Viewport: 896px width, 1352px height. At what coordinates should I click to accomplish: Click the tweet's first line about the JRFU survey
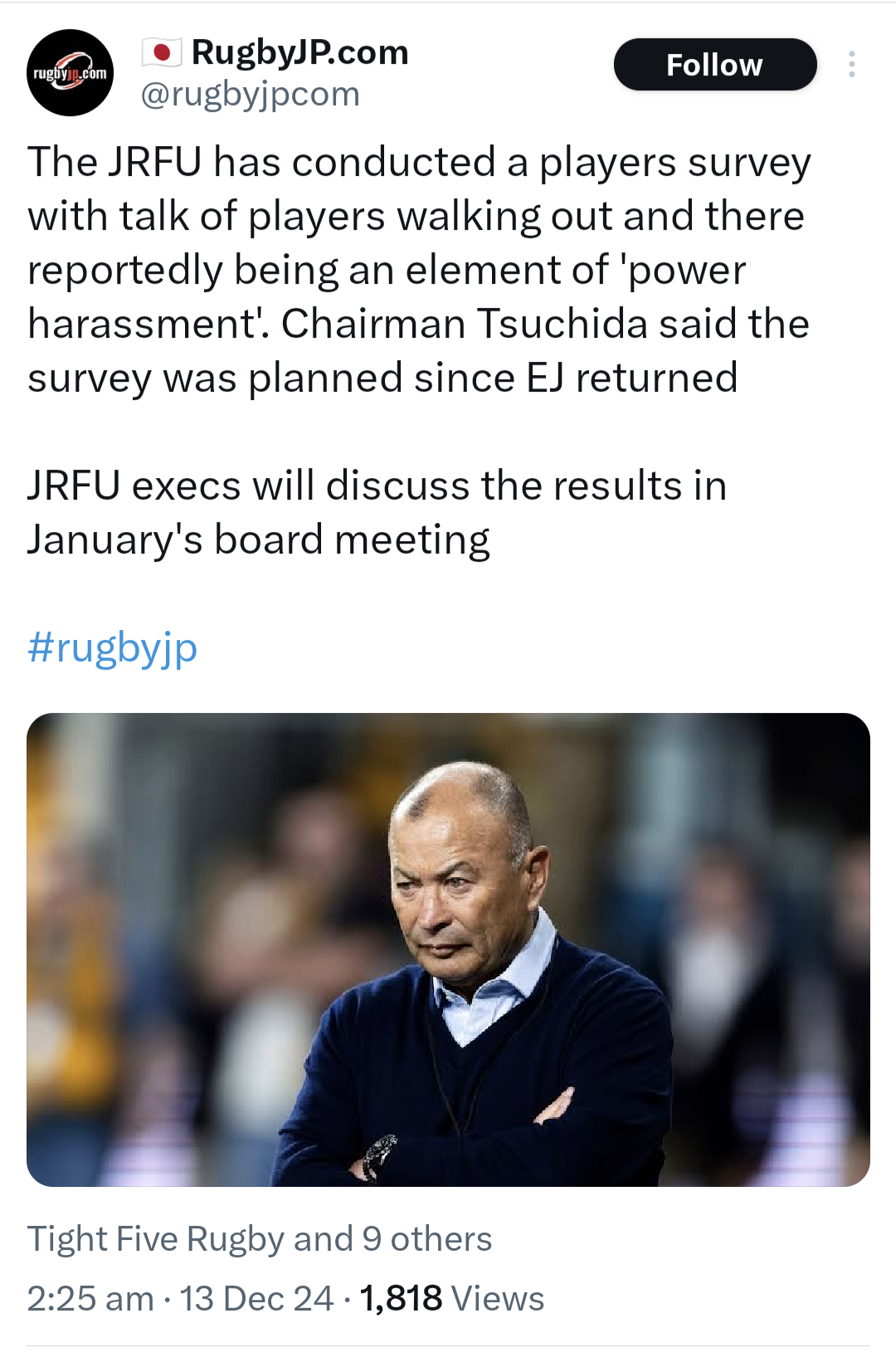click(x=419, y=162)
